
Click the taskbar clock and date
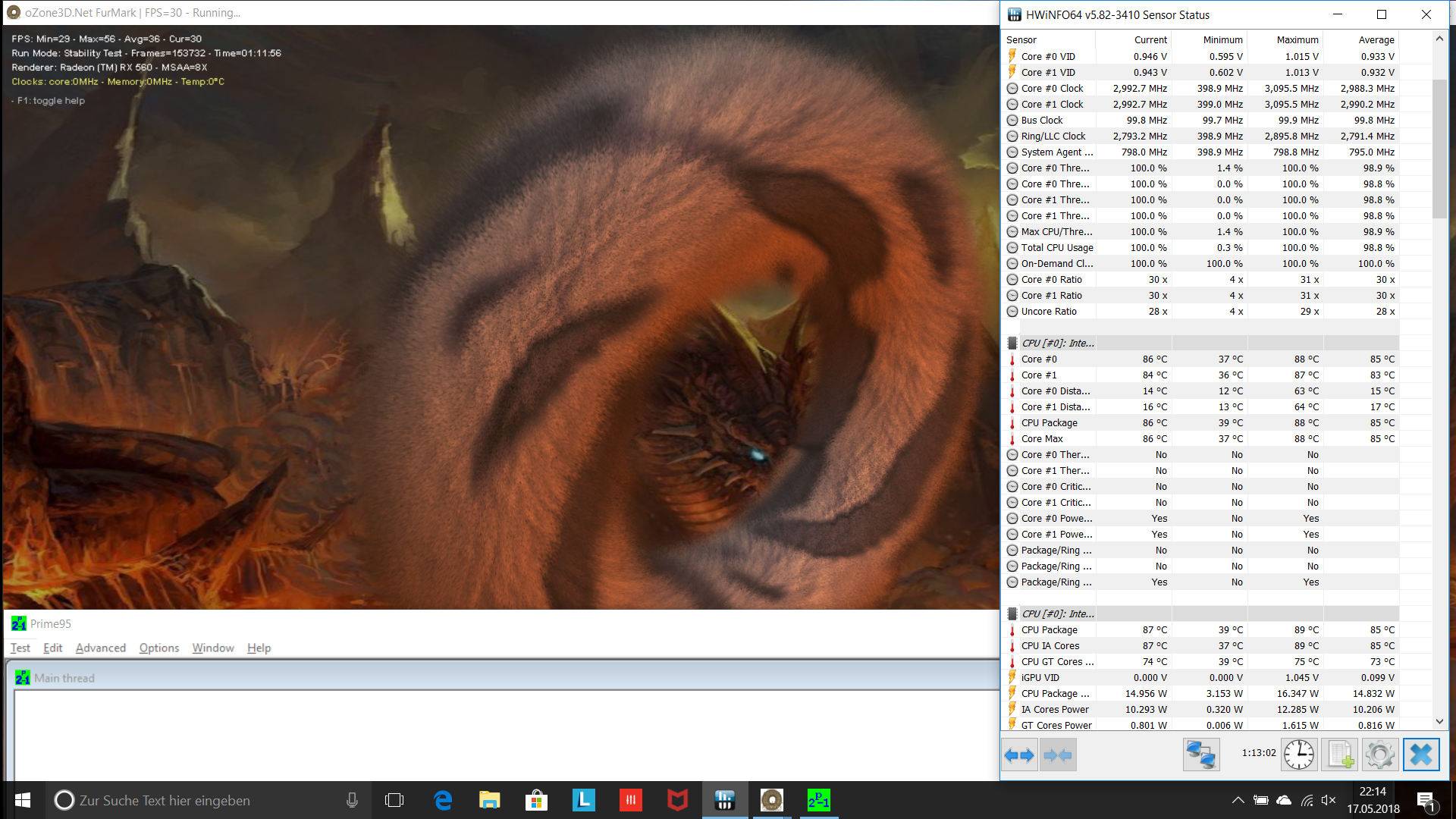[x=1373, y=800]
